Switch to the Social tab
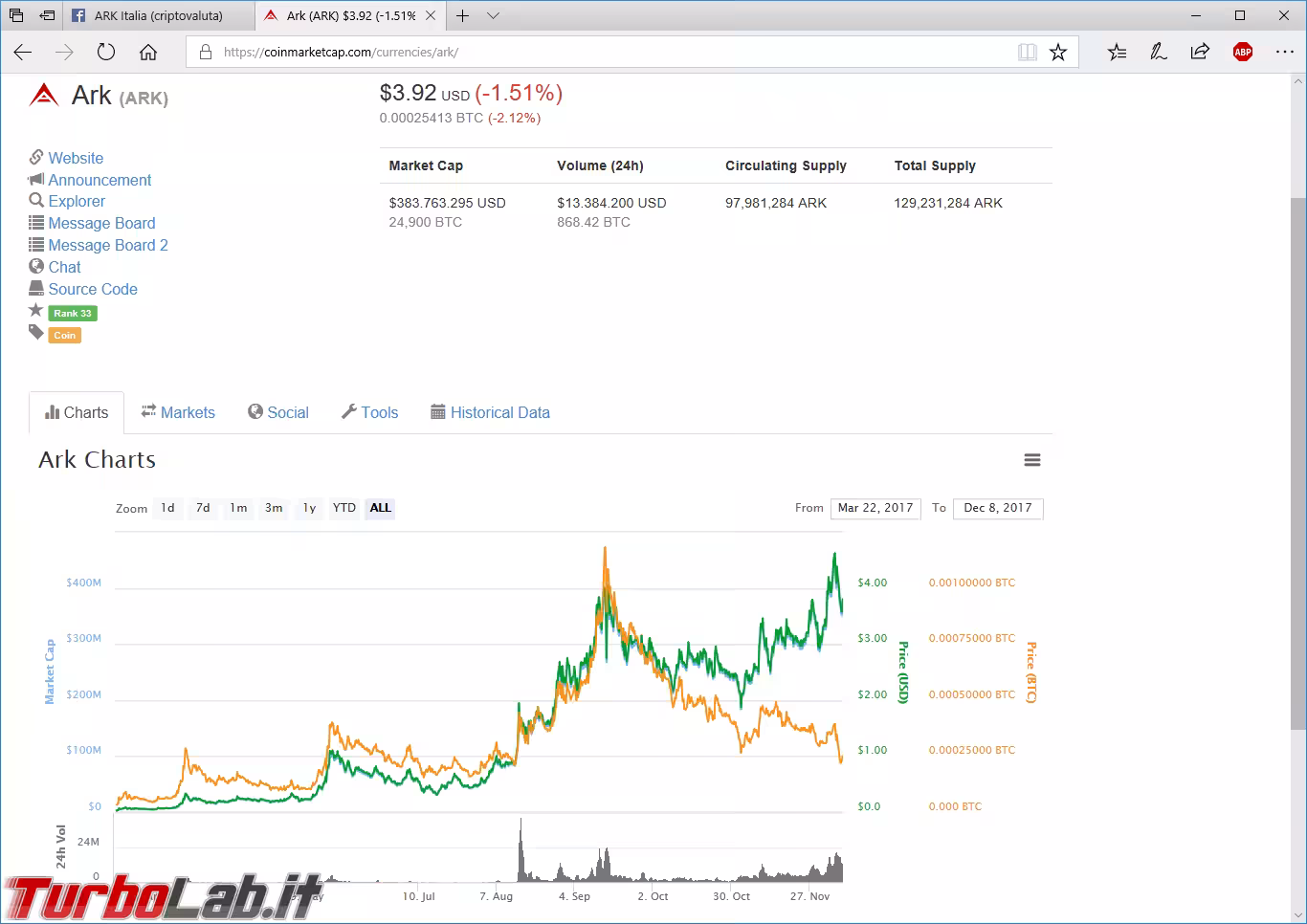Viewport: 1307px width, 924px height. click(278, 412)
